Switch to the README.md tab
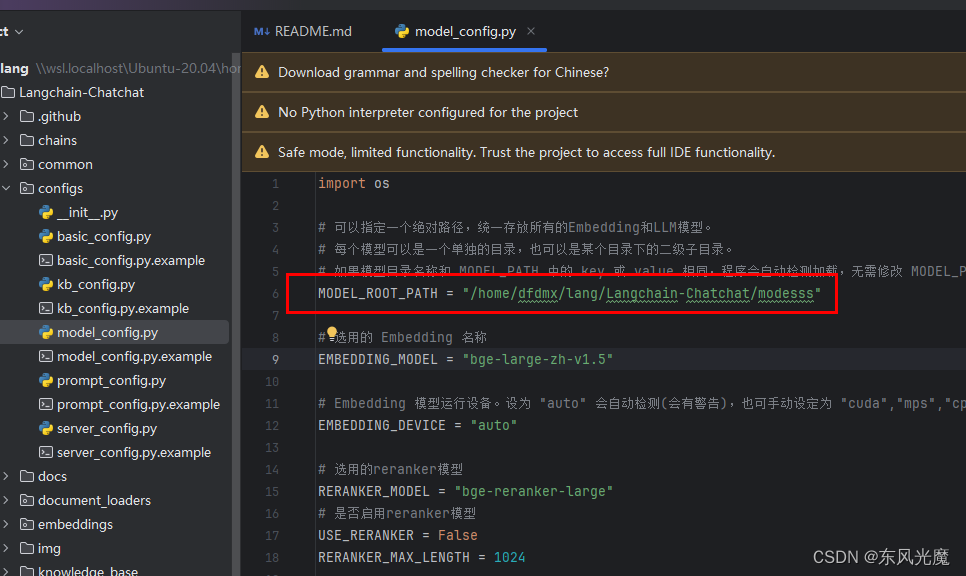The width and height of the screenshot is (966, 576). [302, 31]
